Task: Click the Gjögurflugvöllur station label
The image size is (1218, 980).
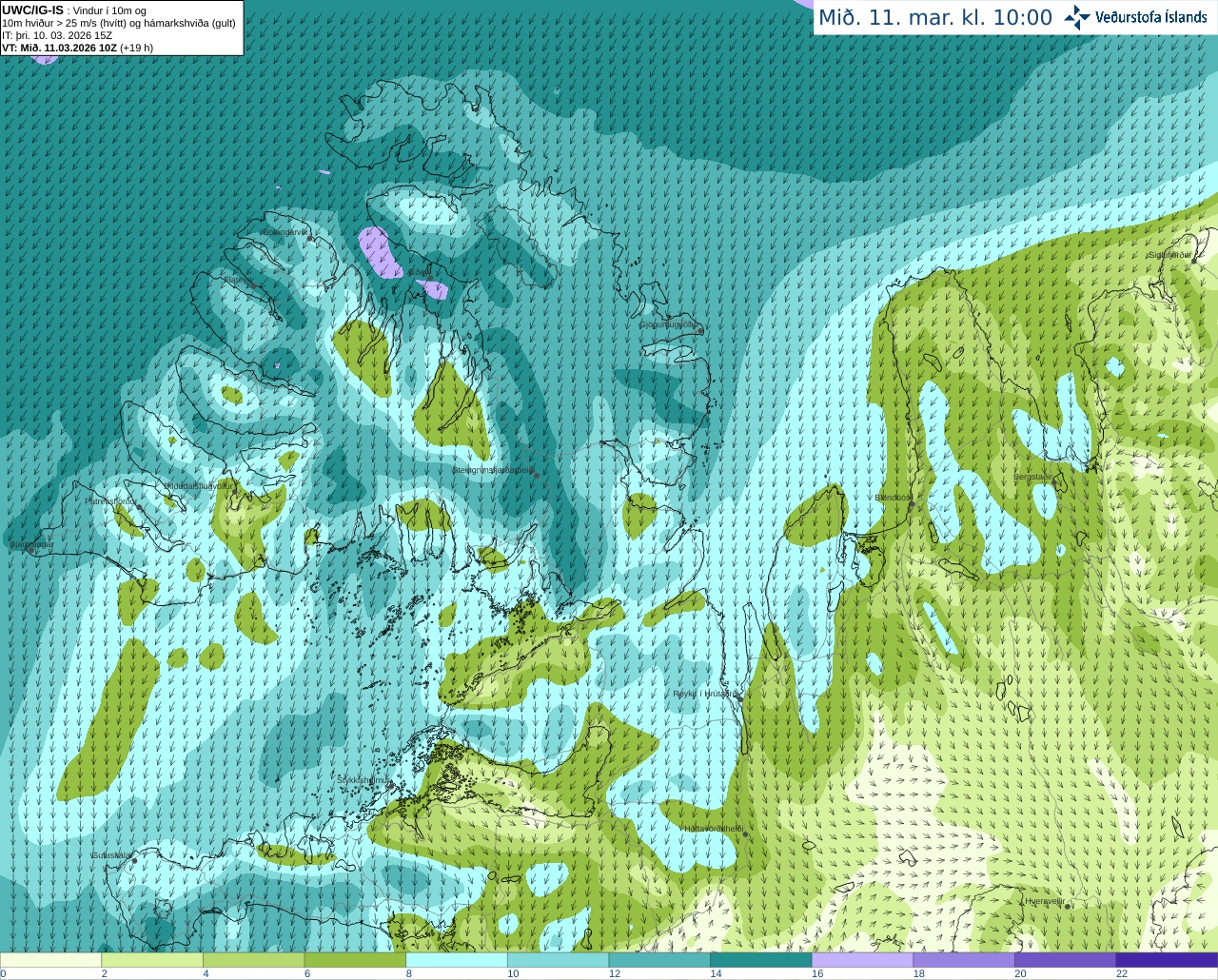Action: (x=669, y=324)
